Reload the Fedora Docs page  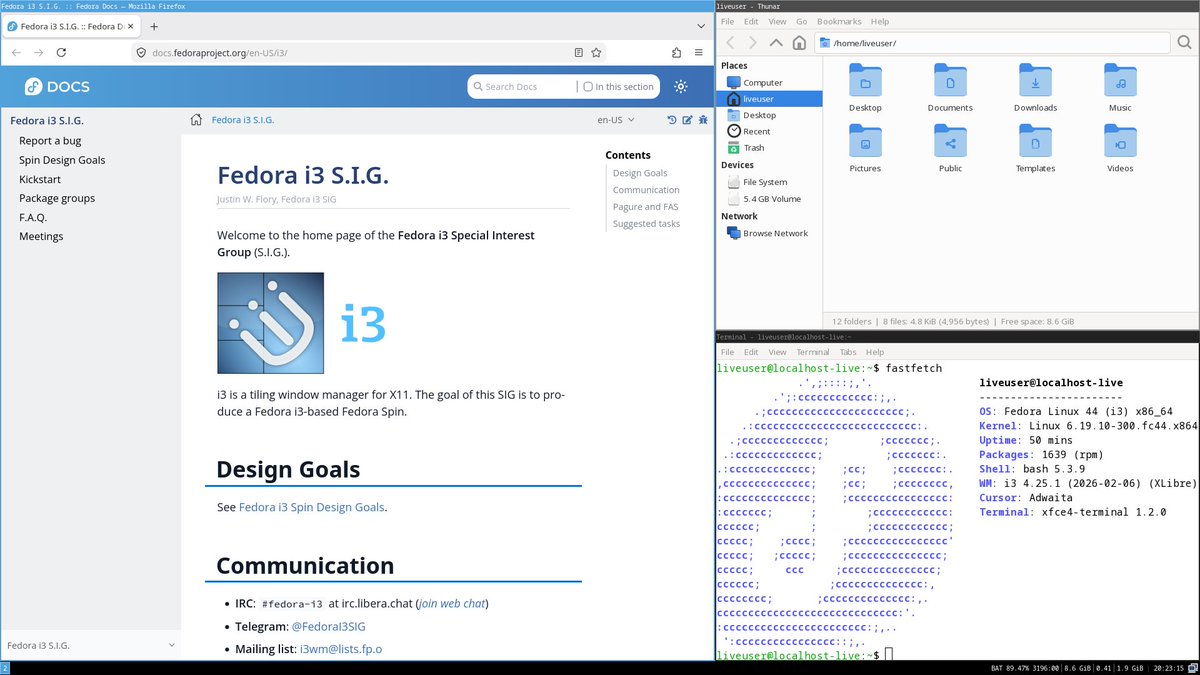point(62,52)
